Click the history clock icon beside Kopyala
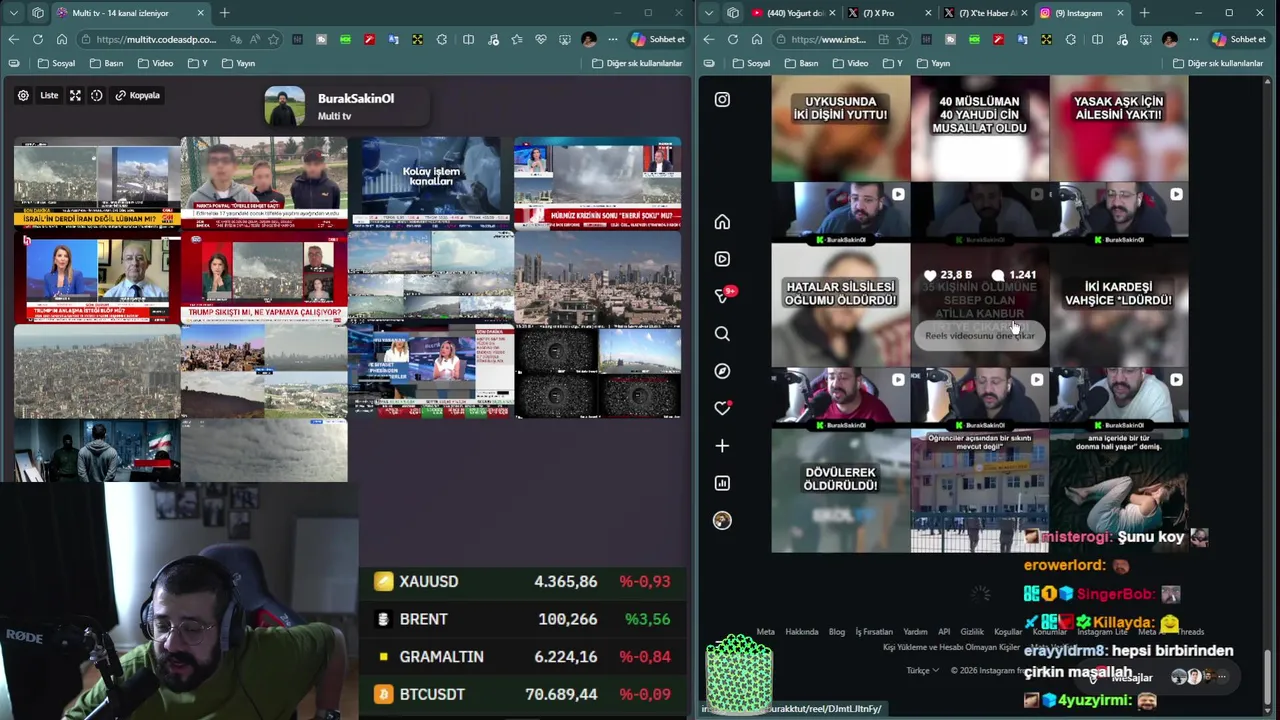1280x720 pixels. [x=97, y=95]
